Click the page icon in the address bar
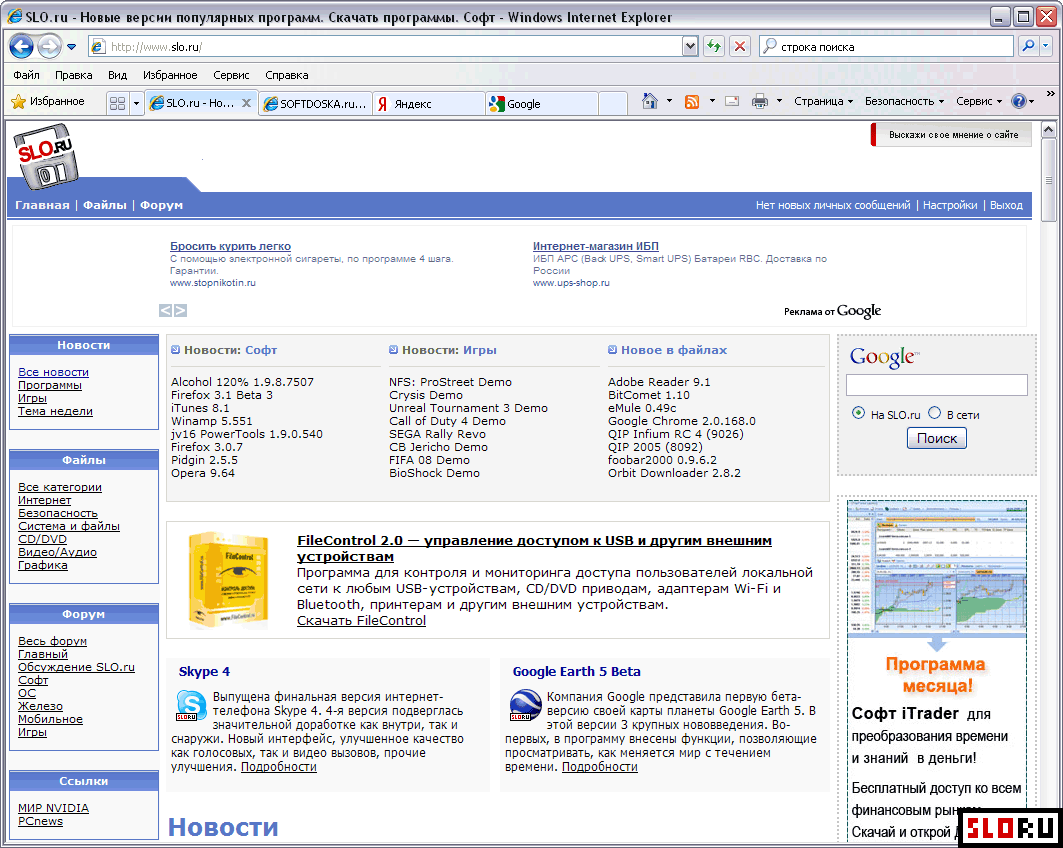Screen dimensions: 1063x848 click(x=98, y=46)
